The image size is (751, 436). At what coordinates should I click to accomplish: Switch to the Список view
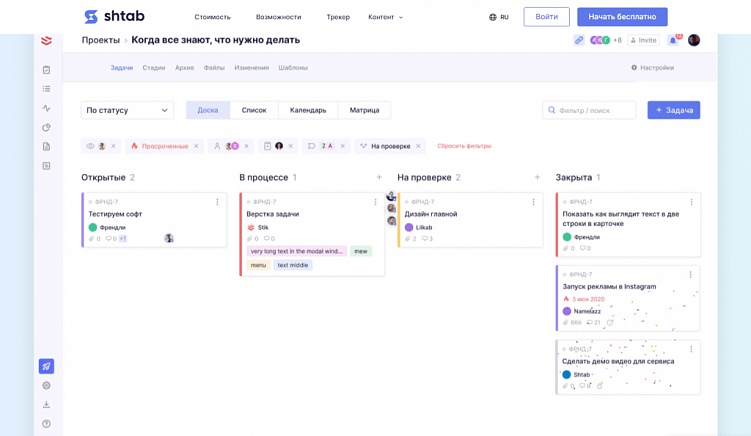[x=254, y=110]
